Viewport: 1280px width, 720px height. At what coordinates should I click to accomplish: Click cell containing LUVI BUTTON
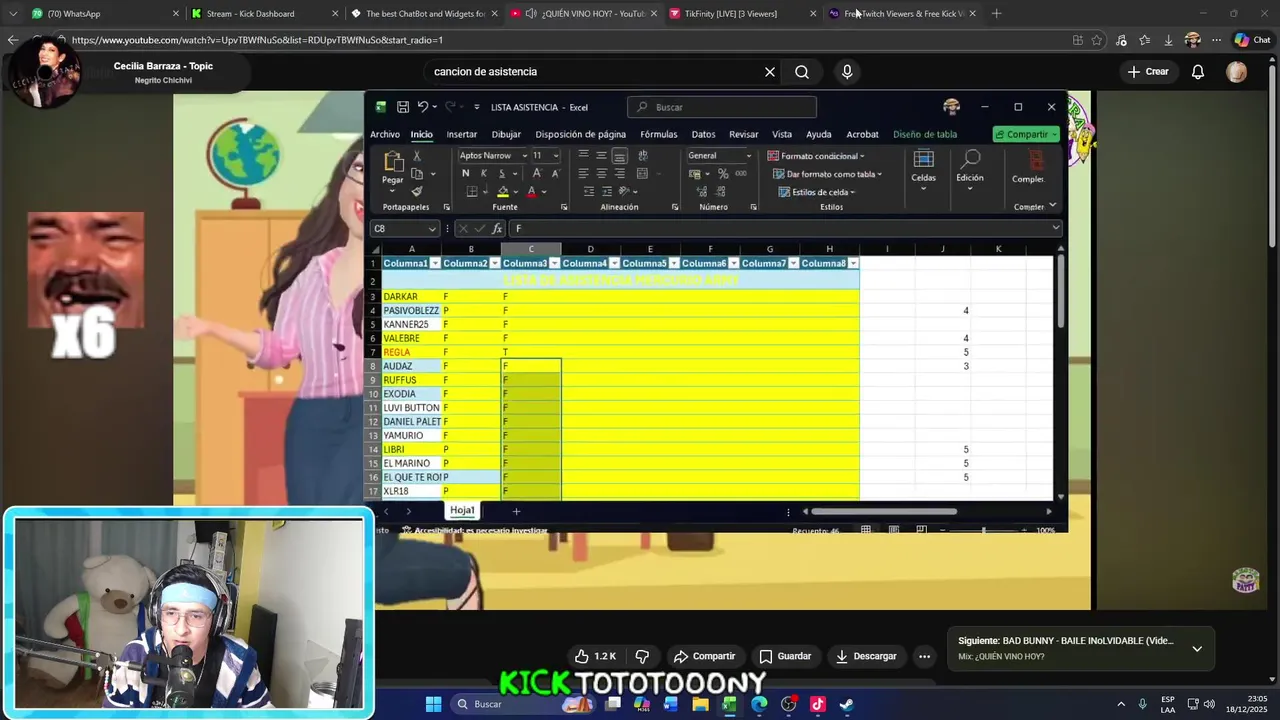[411, 408]
